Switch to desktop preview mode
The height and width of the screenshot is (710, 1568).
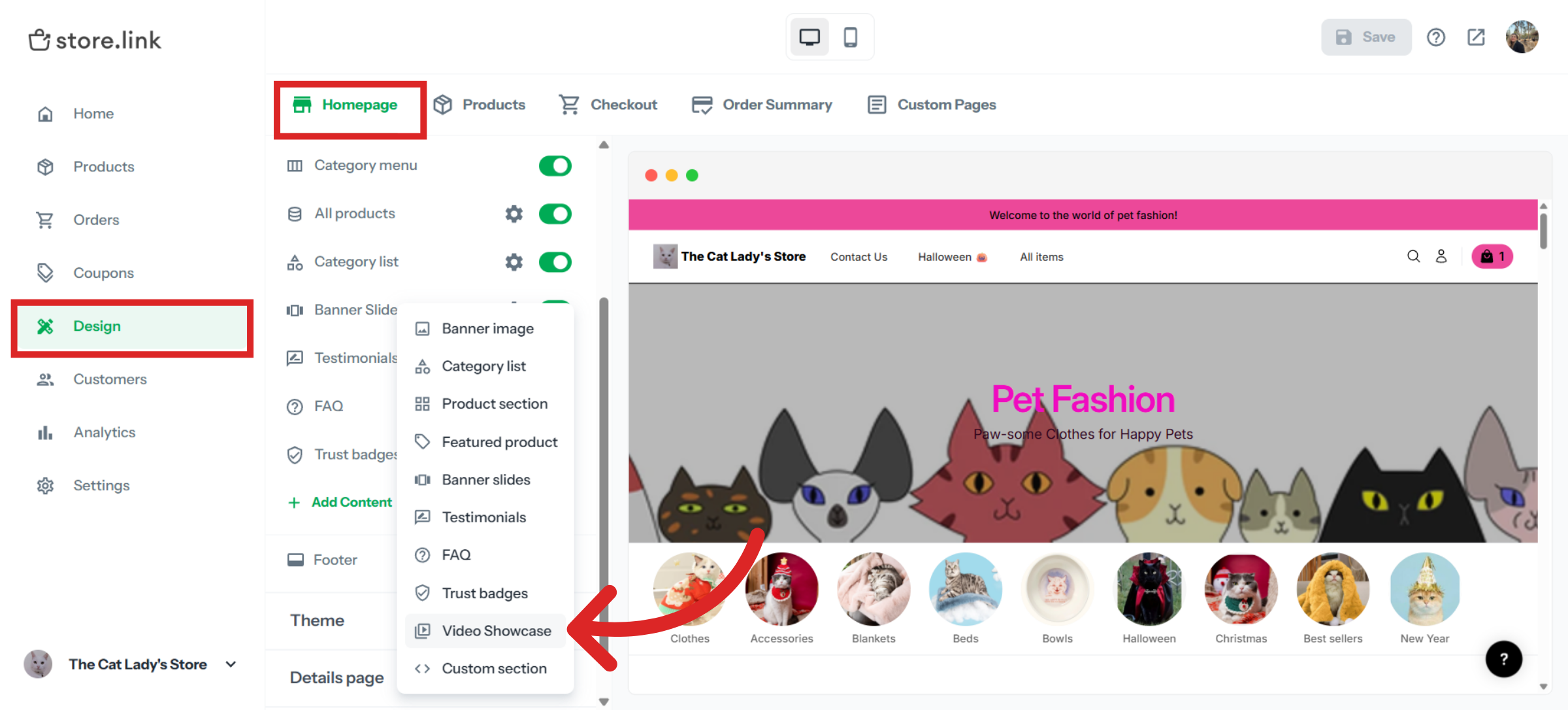tap(809, 37)
